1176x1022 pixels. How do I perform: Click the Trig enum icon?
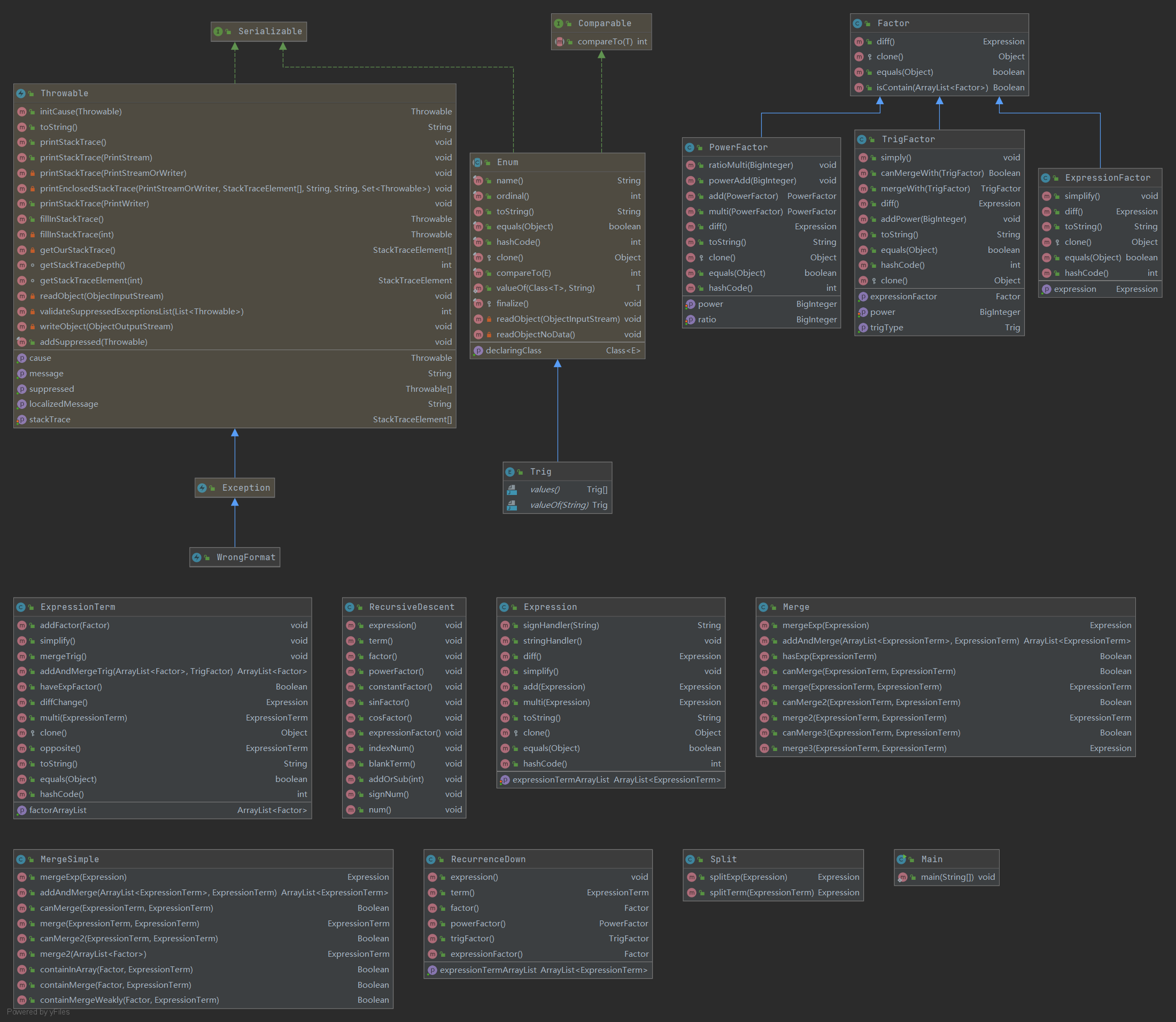point(510,471)
